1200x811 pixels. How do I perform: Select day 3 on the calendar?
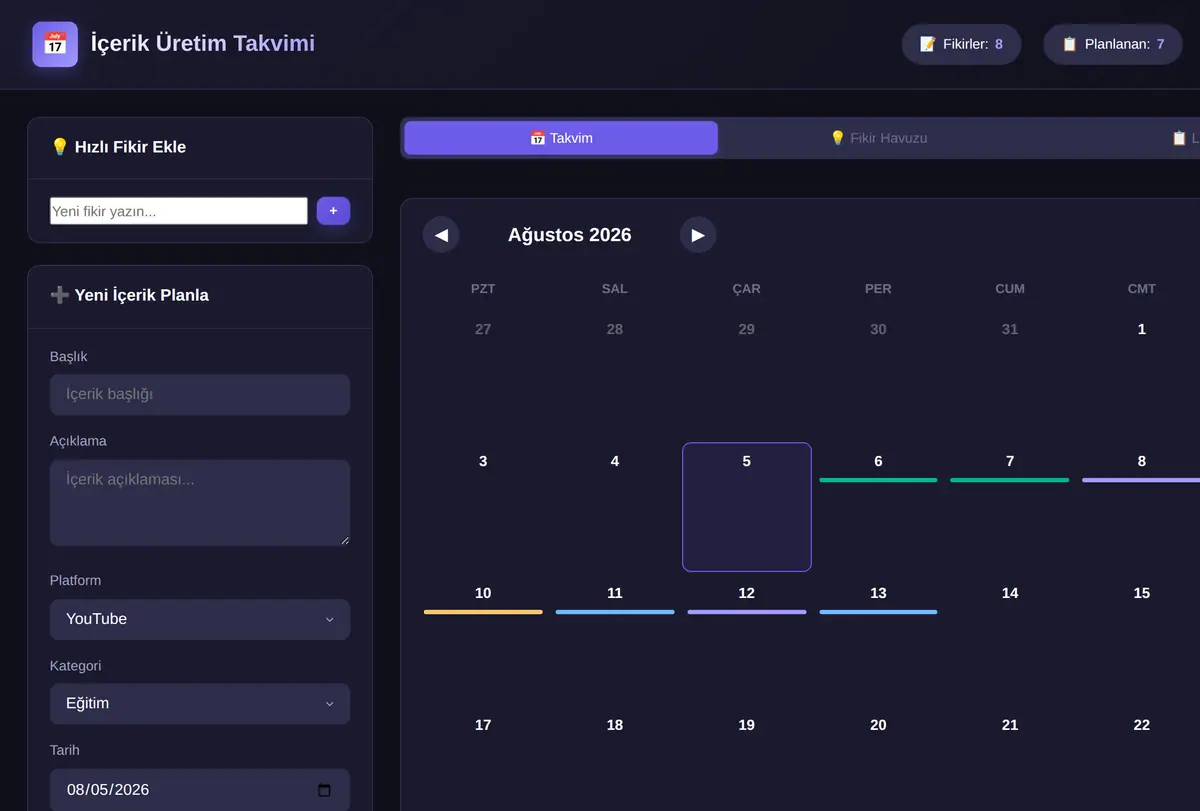[x=483, y=507]
